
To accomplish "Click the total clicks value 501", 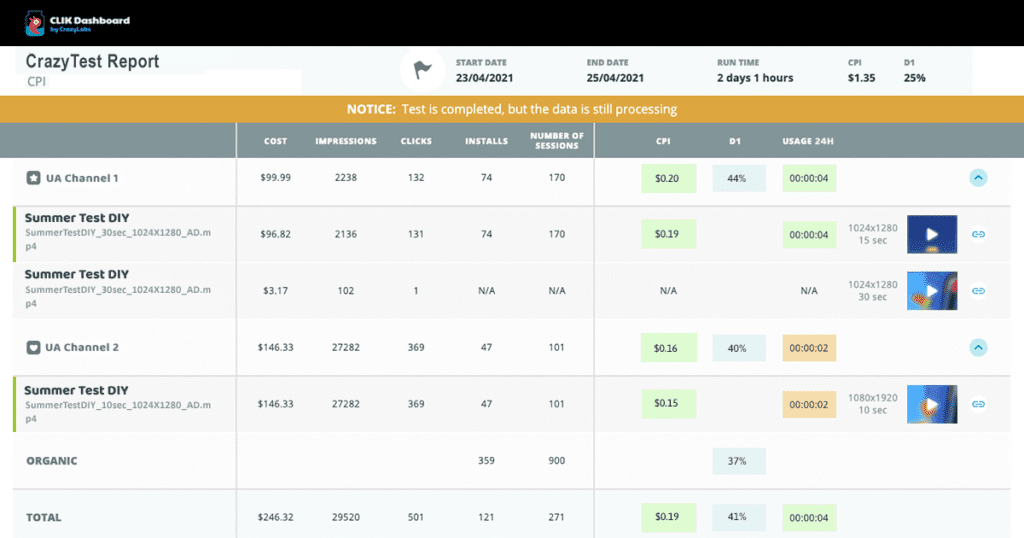I will (x=416, y=517).
